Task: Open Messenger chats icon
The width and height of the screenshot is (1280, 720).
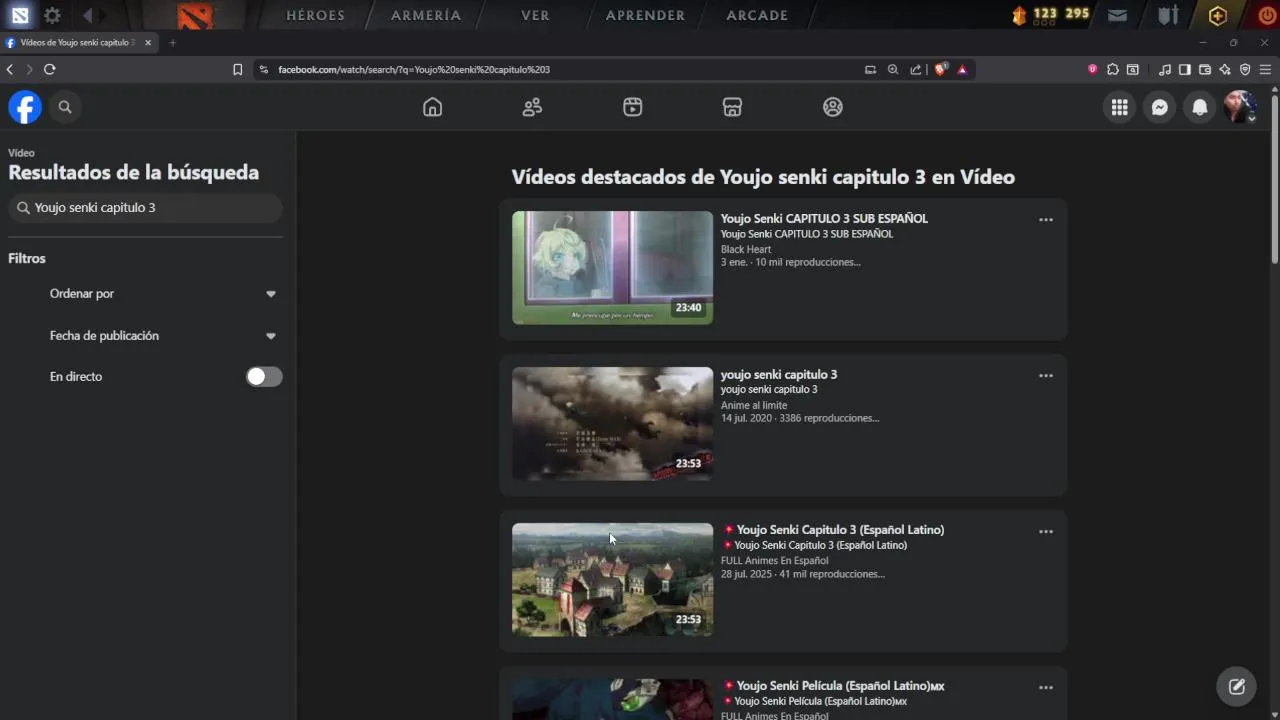Action: tap(1159, 107)
